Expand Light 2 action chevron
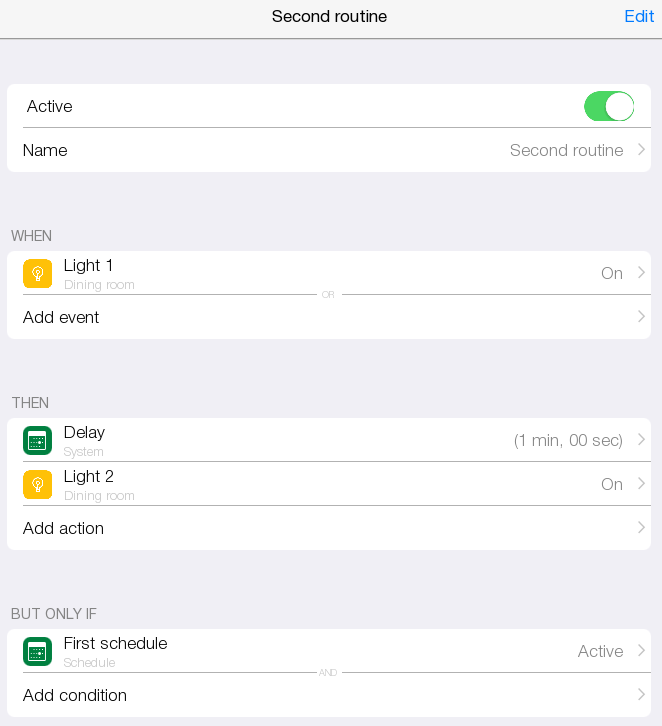The height and width of the screenshot is (726, 662). click(x=641, y=484)
